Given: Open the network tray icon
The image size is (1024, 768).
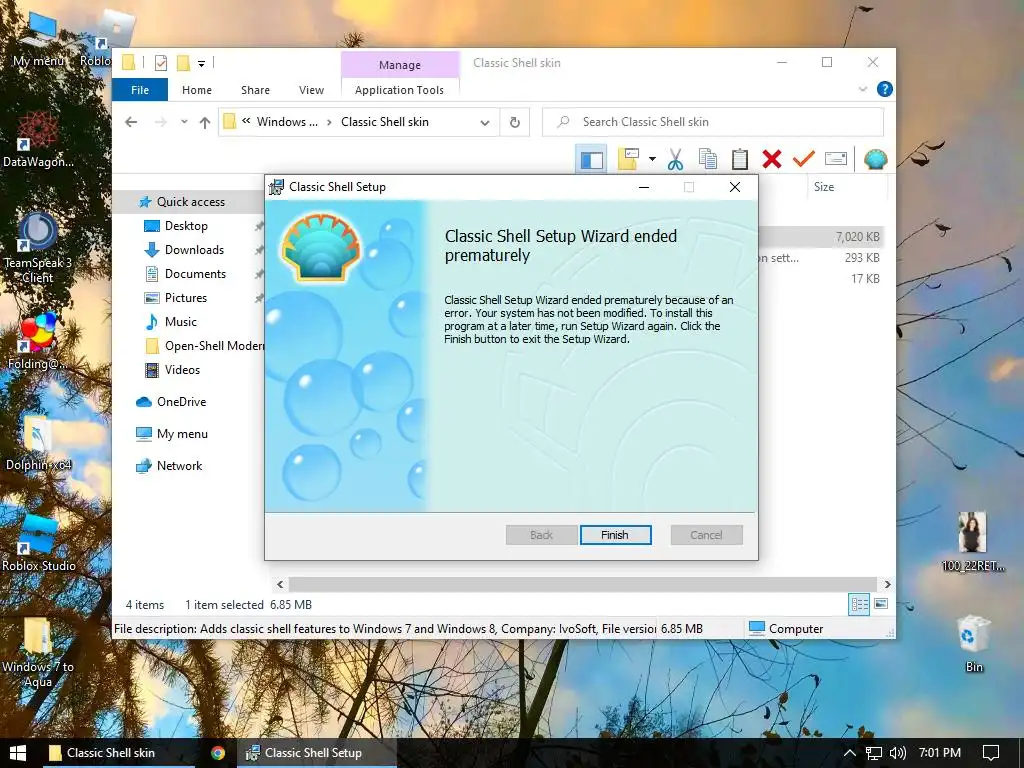Looking at the screenshot, I should point(874,753).
